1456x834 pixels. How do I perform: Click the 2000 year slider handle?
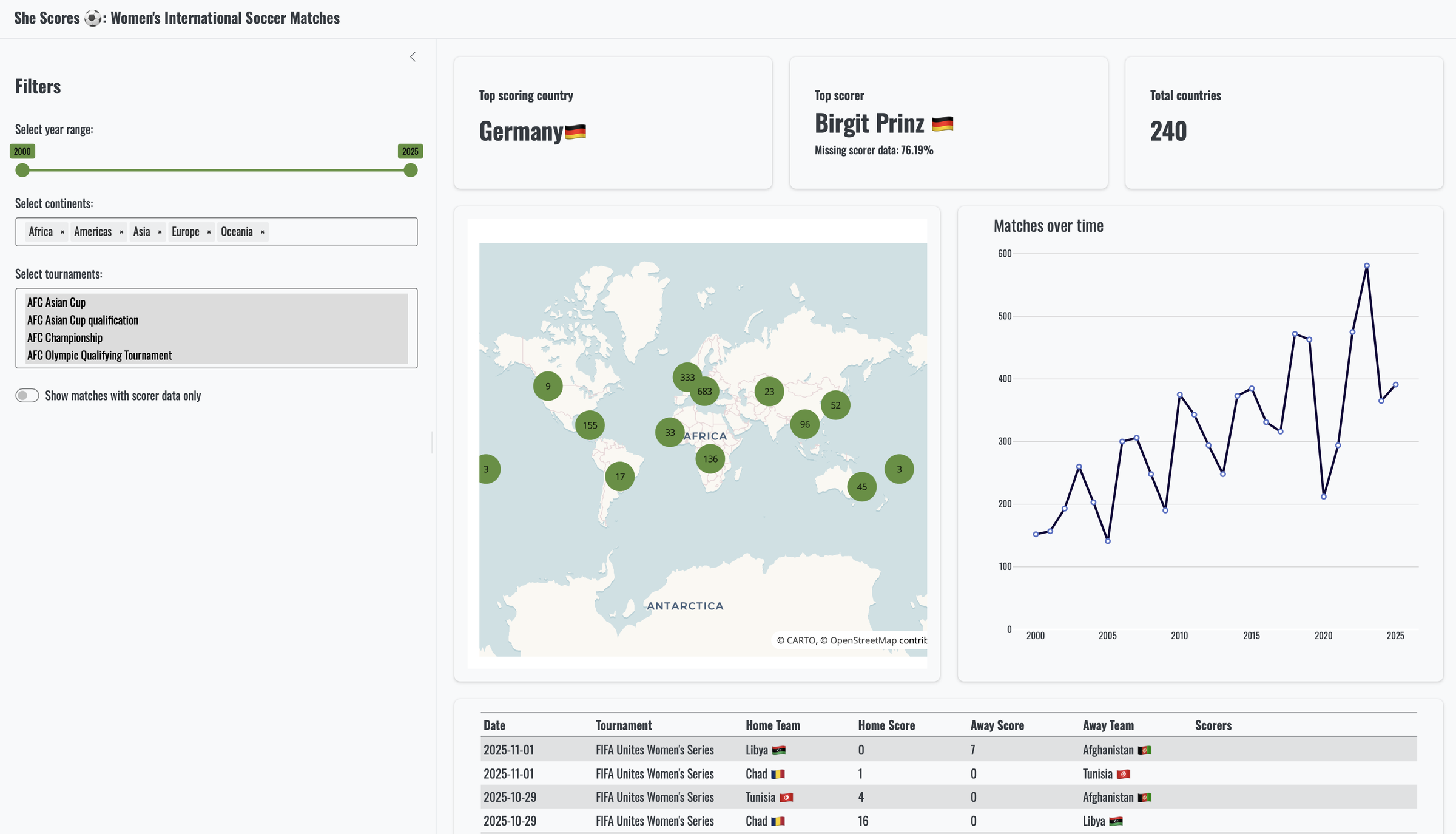click(22, 171)
